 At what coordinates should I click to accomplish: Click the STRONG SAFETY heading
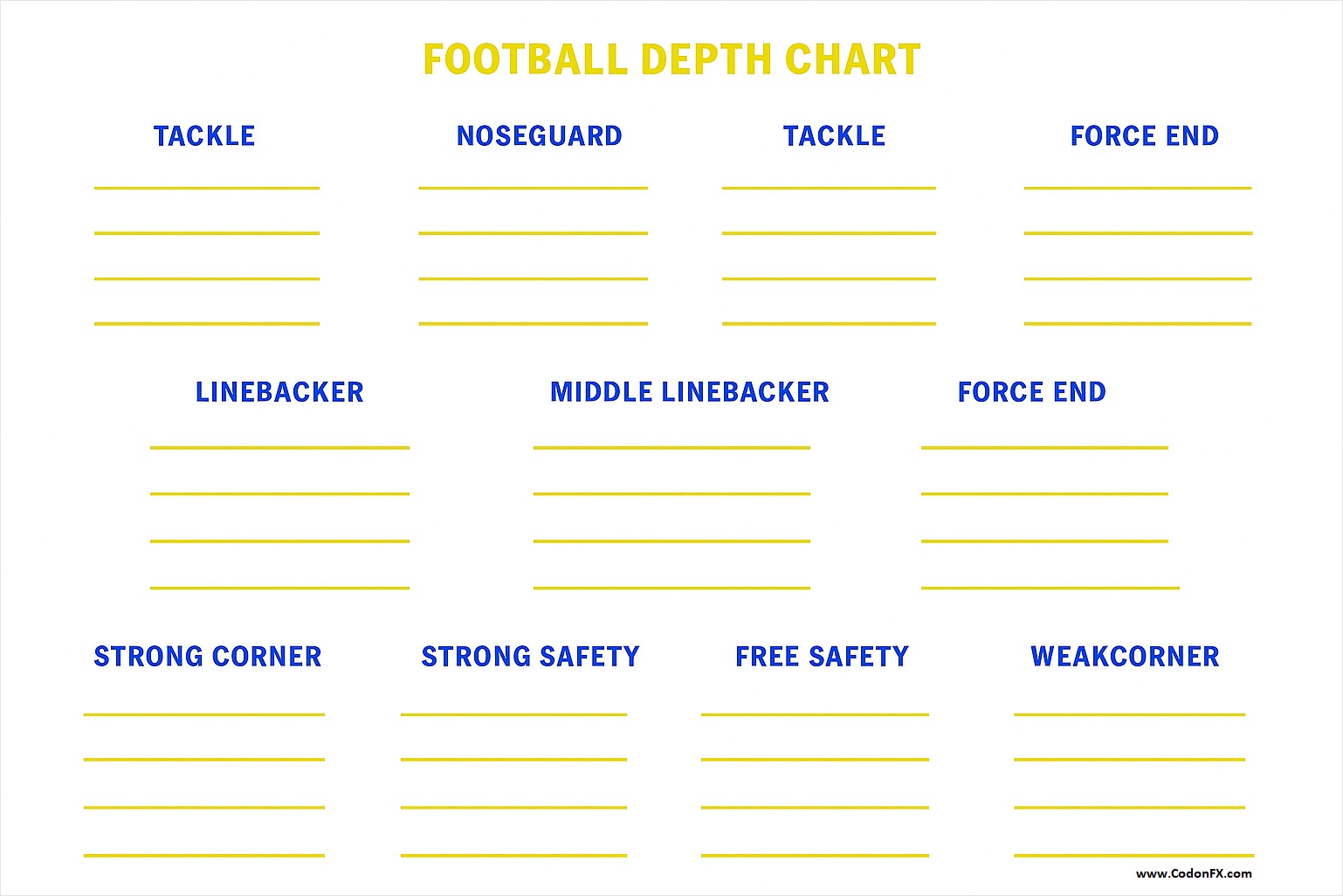click(530, 657)
